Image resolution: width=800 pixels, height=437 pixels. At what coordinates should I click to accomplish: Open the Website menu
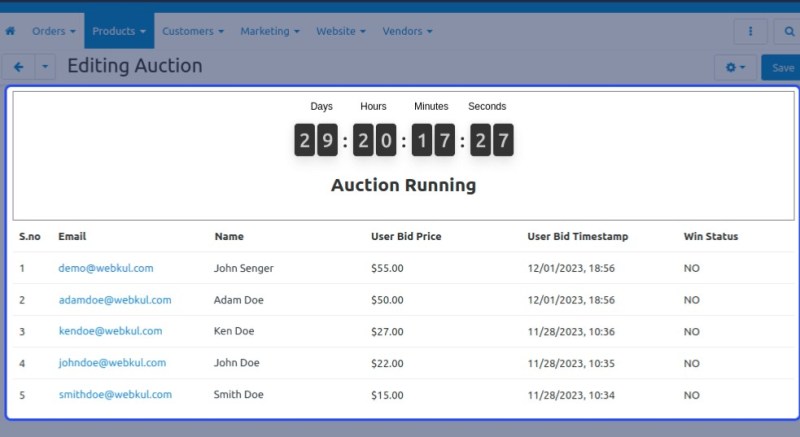click(340, 31)
